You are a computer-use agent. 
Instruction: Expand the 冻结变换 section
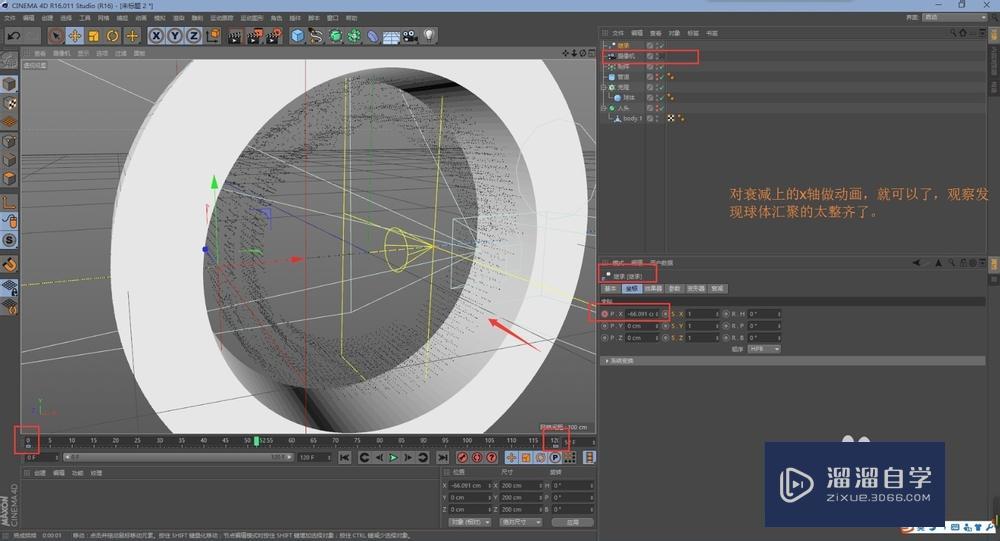pyautogui.click(x=794, y=360)
